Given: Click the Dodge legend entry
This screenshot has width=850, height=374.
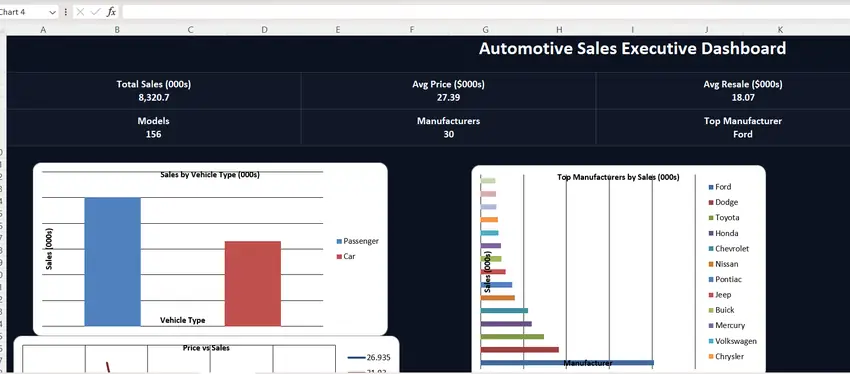Looking at the screenshot, I should coord(723,202).
